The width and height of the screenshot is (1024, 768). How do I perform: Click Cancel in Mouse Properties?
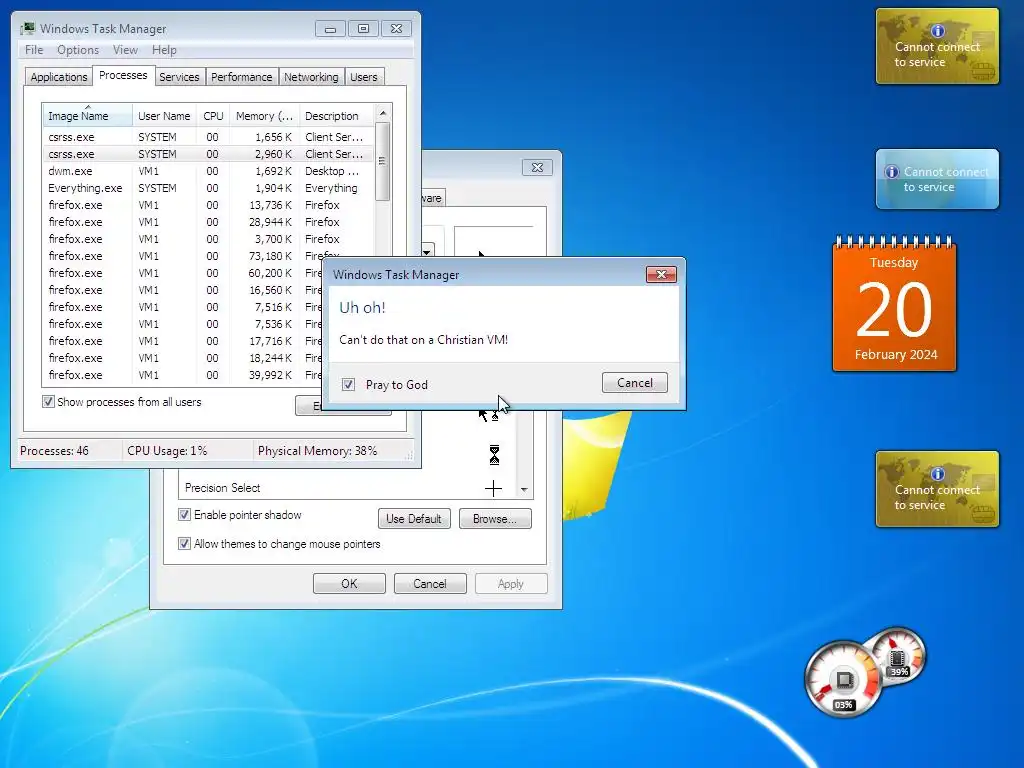tap(430, 583)
